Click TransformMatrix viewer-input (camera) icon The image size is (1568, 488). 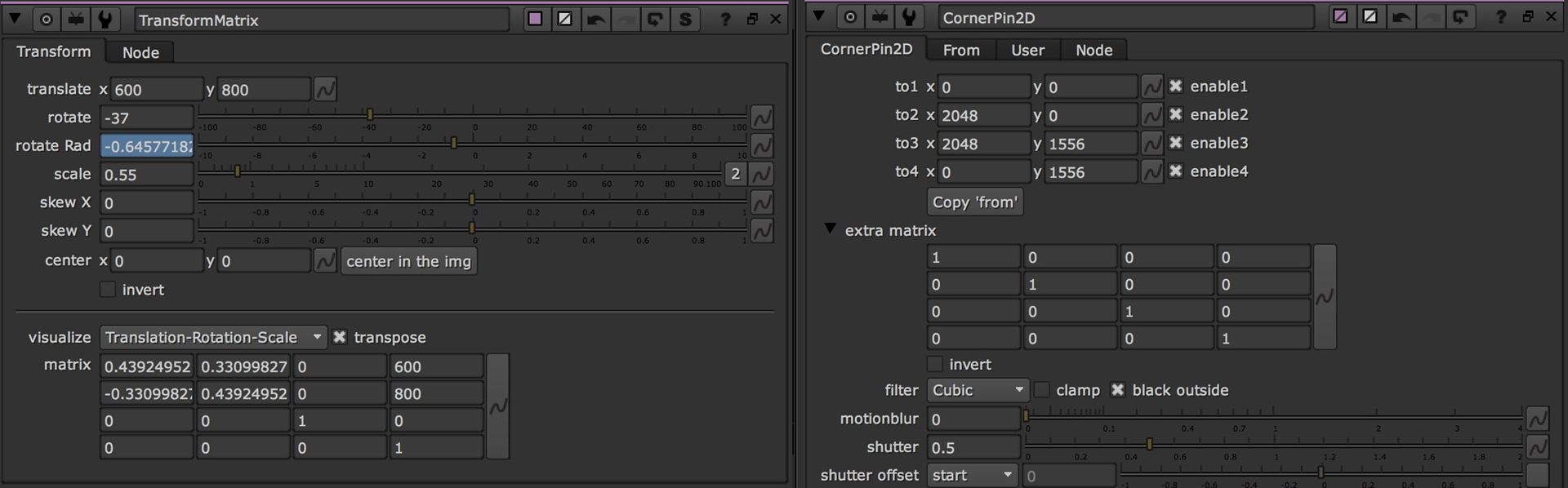tap(76, 20)
